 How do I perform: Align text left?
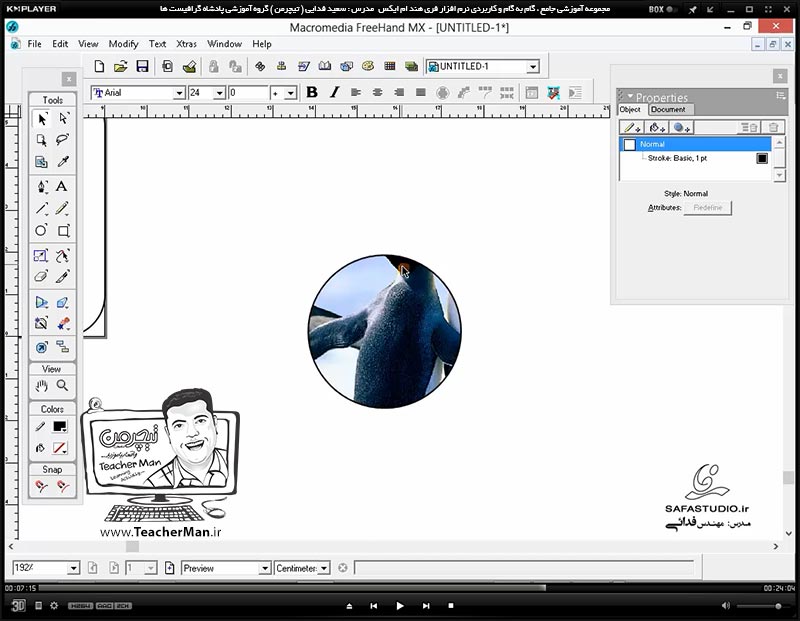[356, 92]
